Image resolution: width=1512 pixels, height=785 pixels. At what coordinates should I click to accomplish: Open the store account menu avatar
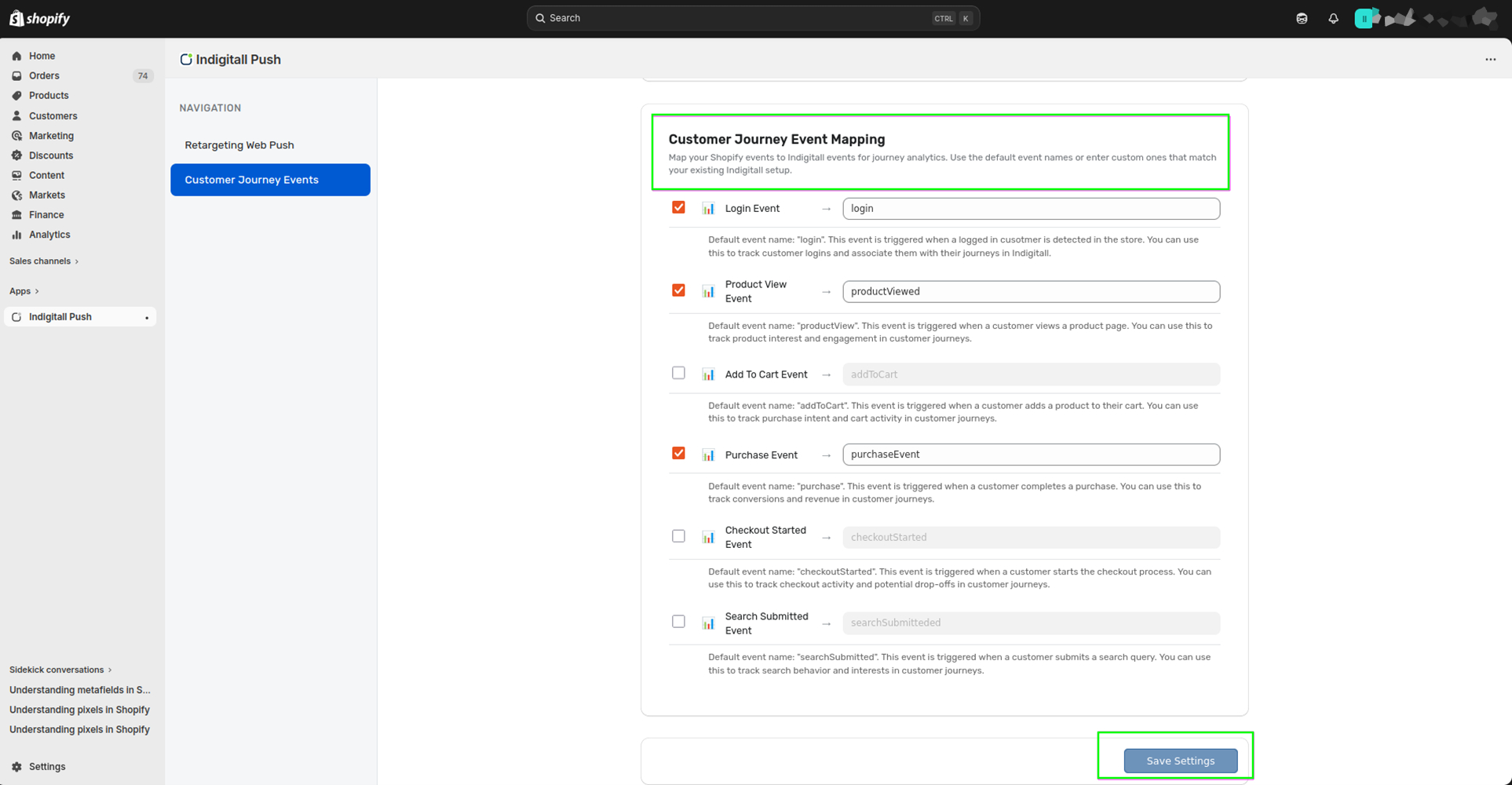pos(1365,18)
